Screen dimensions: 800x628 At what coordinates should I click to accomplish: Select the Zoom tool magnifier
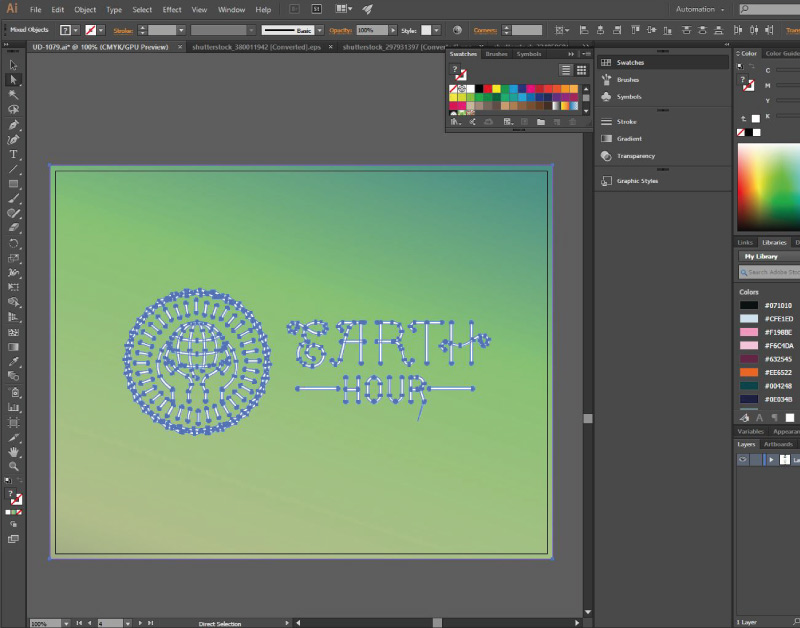tap(13, 466)
